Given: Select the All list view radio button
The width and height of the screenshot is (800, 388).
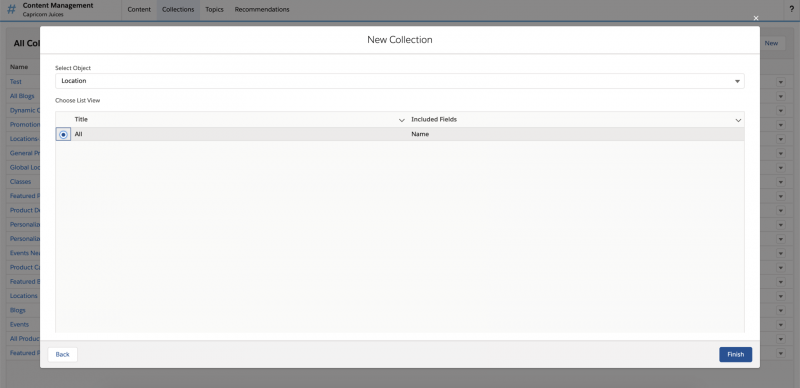Looking at the screenshot, I should (63, 134).
